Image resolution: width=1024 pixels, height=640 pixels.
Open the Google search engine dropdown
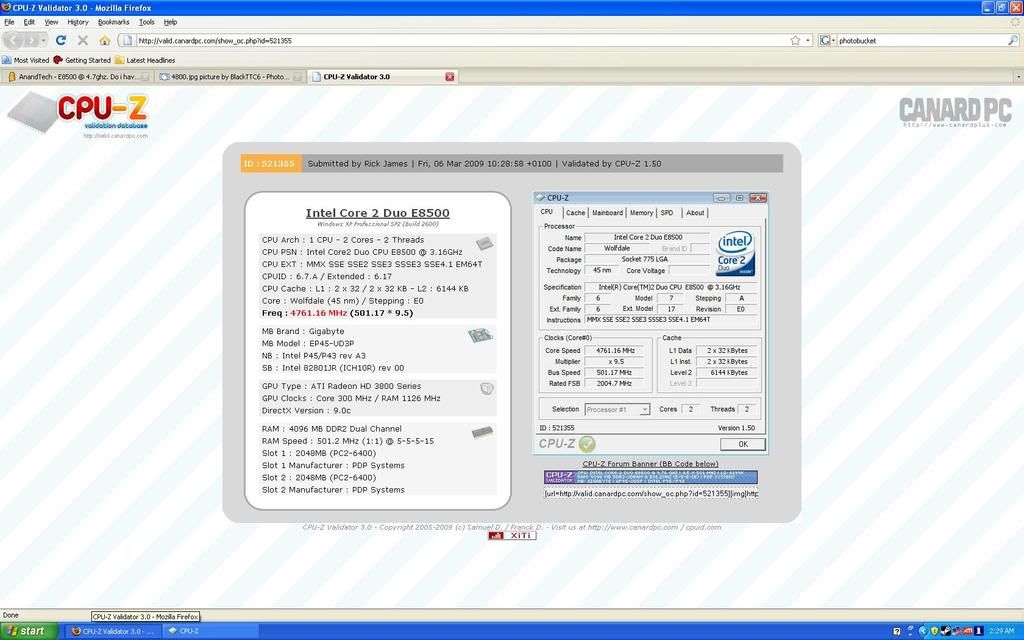828,40
